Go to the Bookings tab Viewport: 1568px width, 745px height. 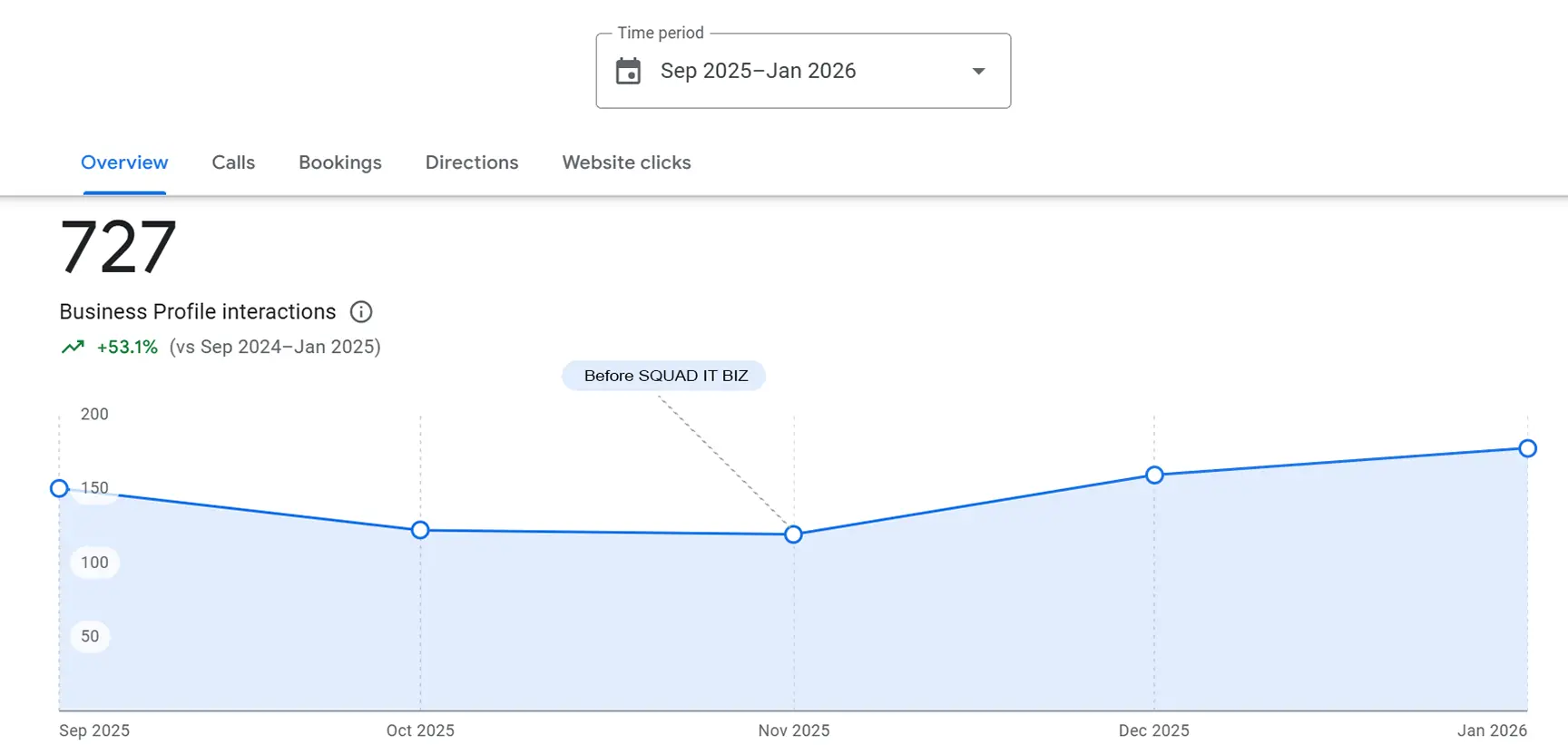340,162
